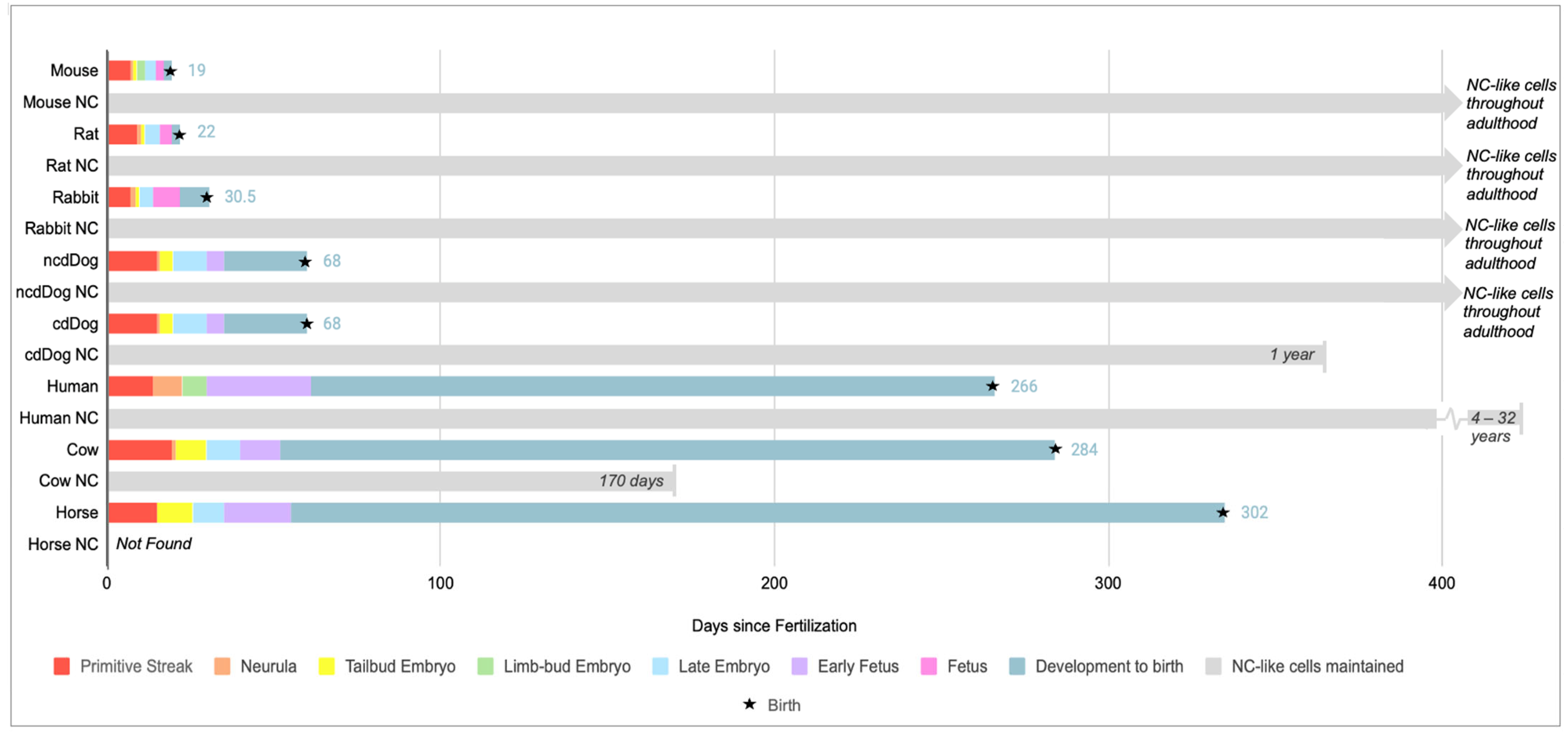
Task: Click the 'Not Found' text for Horse NC
Action: pyautogui.click(x=154, y=544)
